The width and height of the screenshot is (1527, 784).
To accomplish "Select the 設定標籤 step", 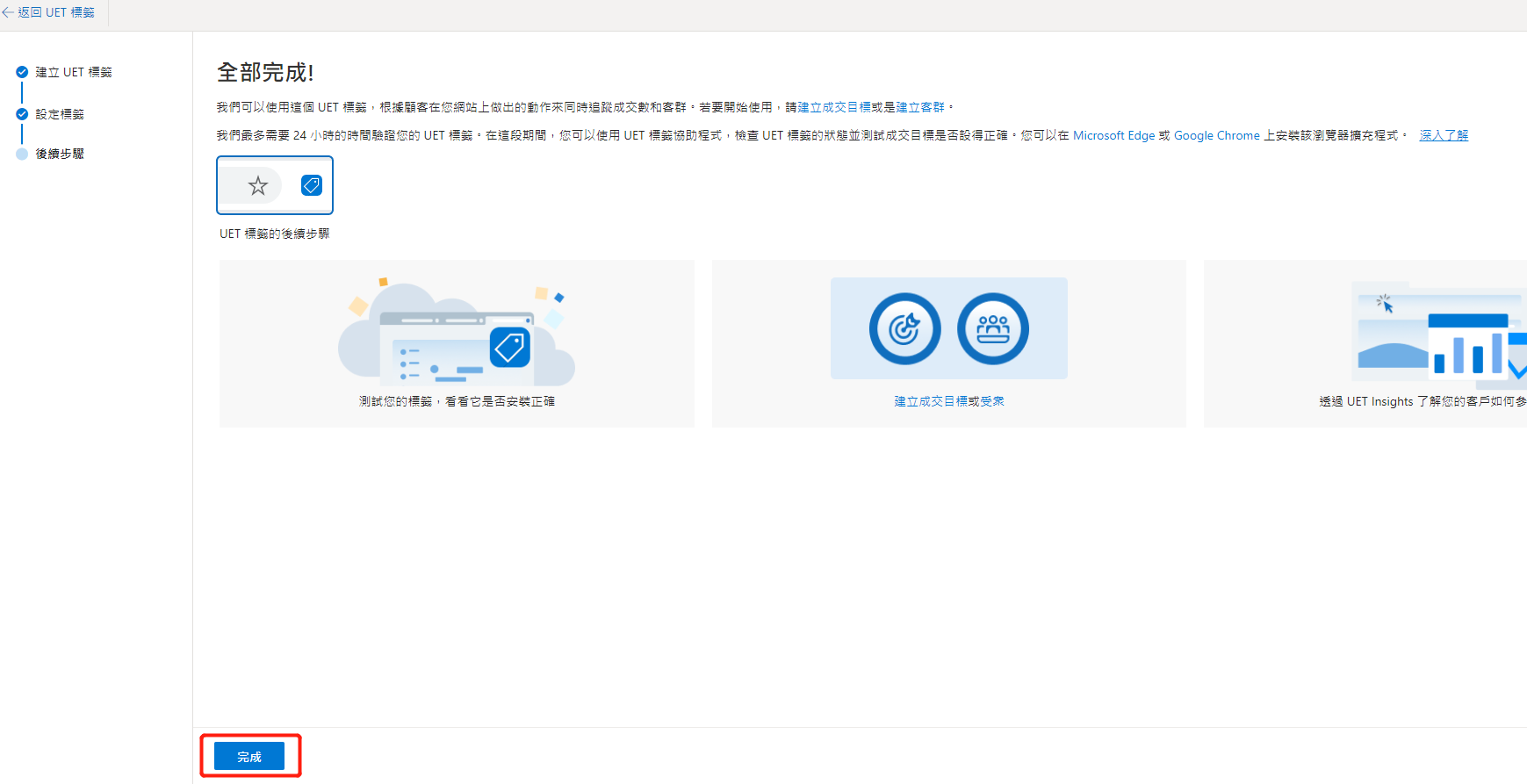I will click(60, 114).
